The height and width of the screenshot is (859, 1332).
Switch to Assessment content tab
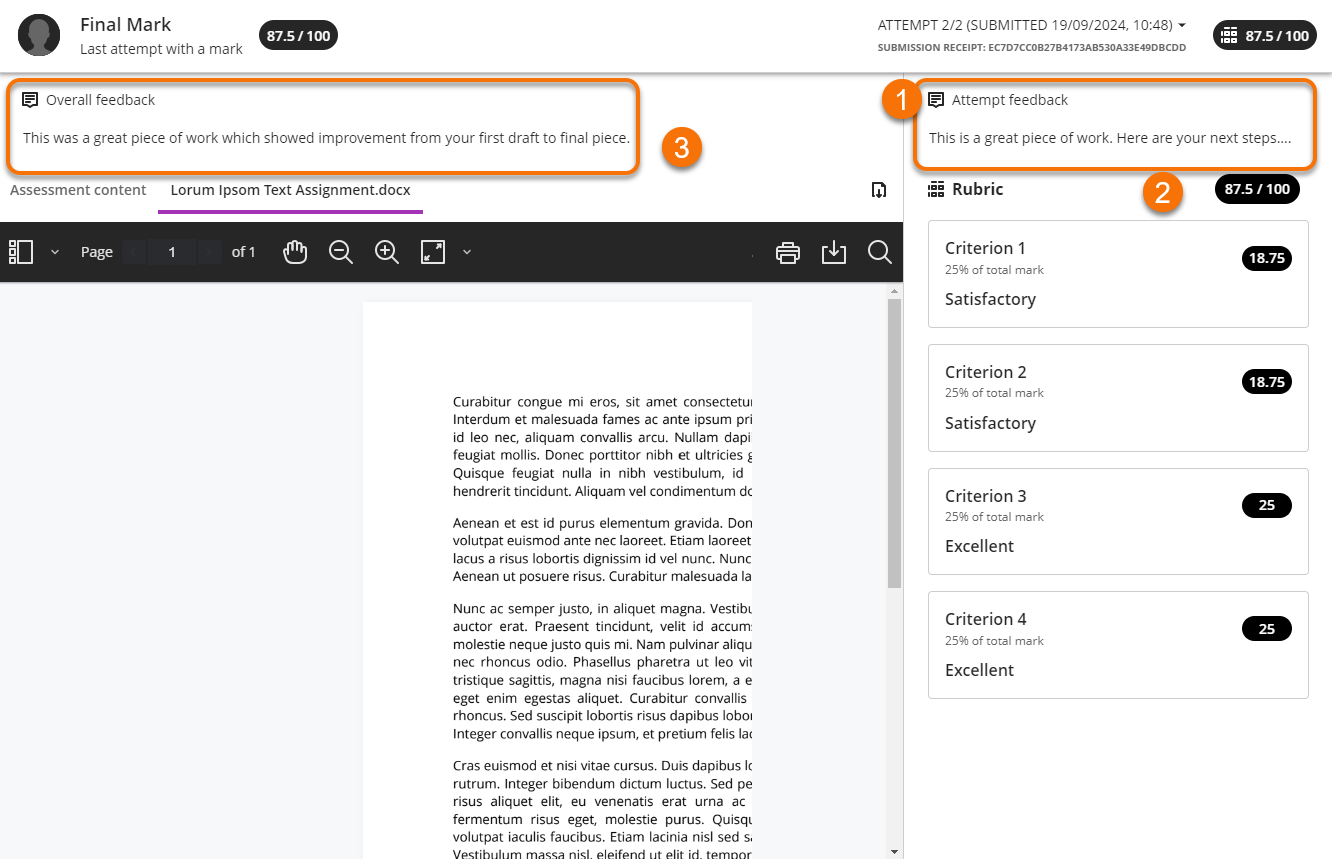[78, 190]
